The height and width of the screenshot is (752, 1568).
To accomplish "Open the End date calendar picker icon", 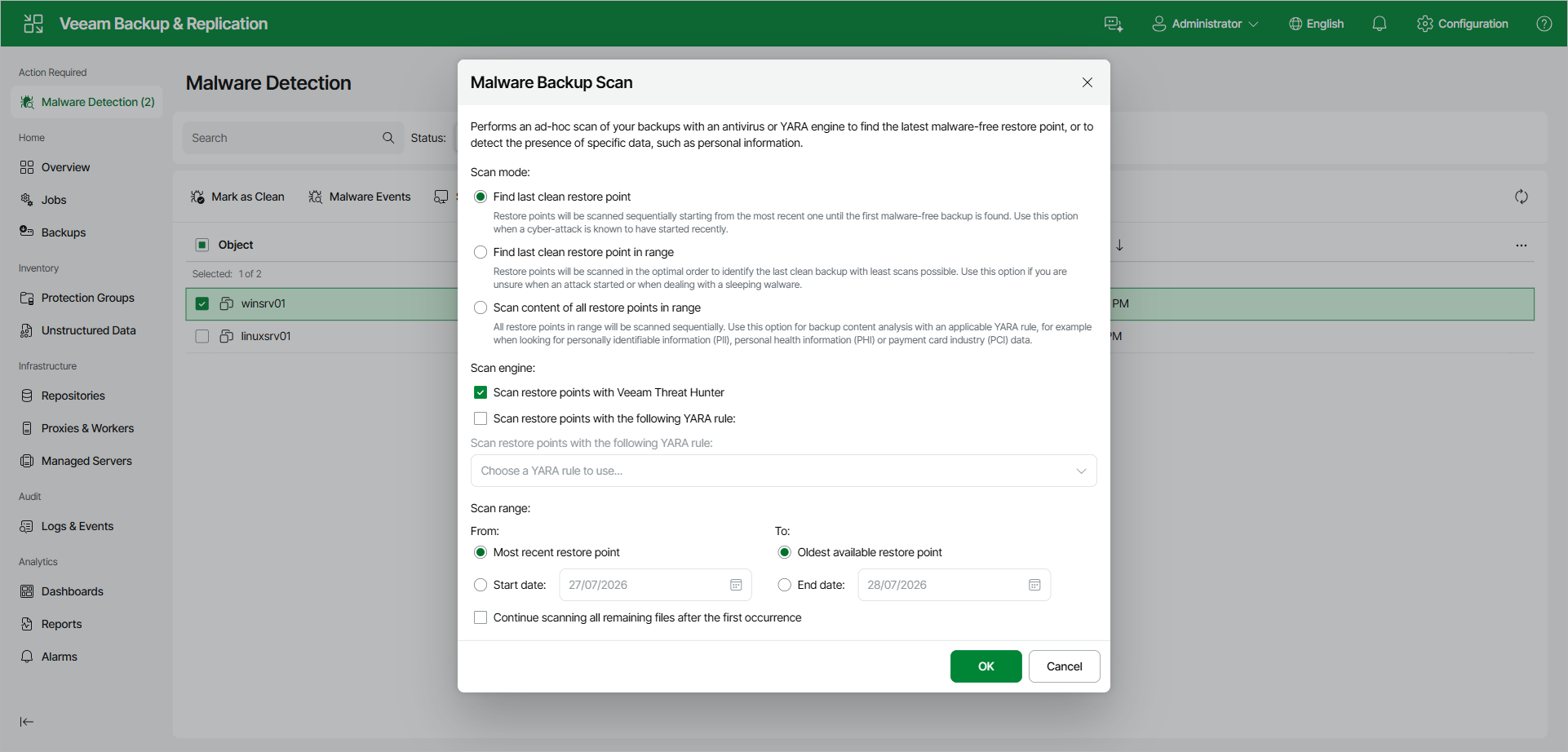I will click(1034, 585).
